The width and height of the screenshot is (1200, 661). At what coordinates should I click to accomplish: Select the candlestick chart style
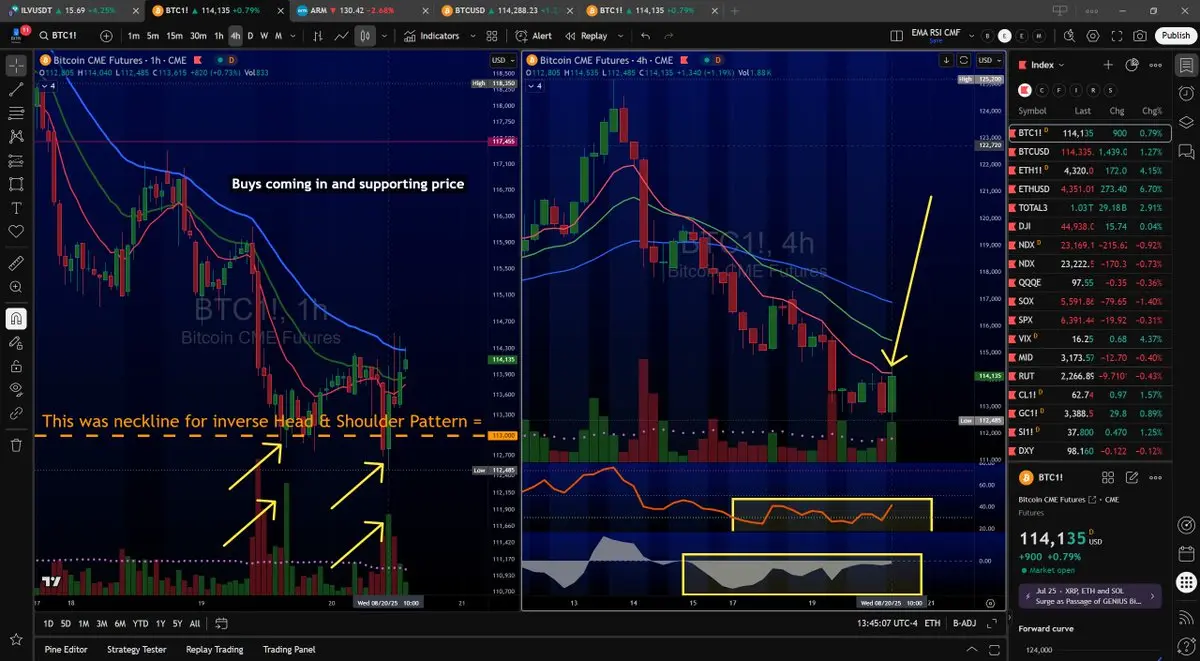[364, 35]
